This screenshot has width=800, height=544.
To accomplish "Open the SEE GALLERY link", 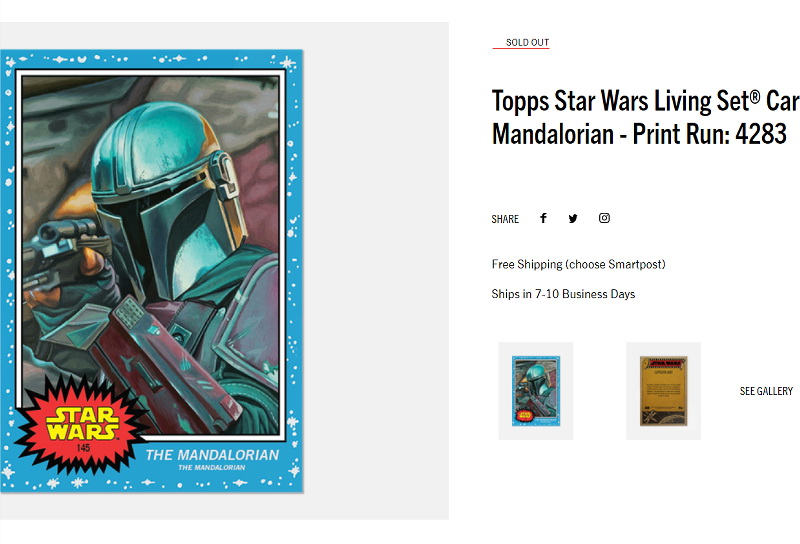I will coord(766,391).
